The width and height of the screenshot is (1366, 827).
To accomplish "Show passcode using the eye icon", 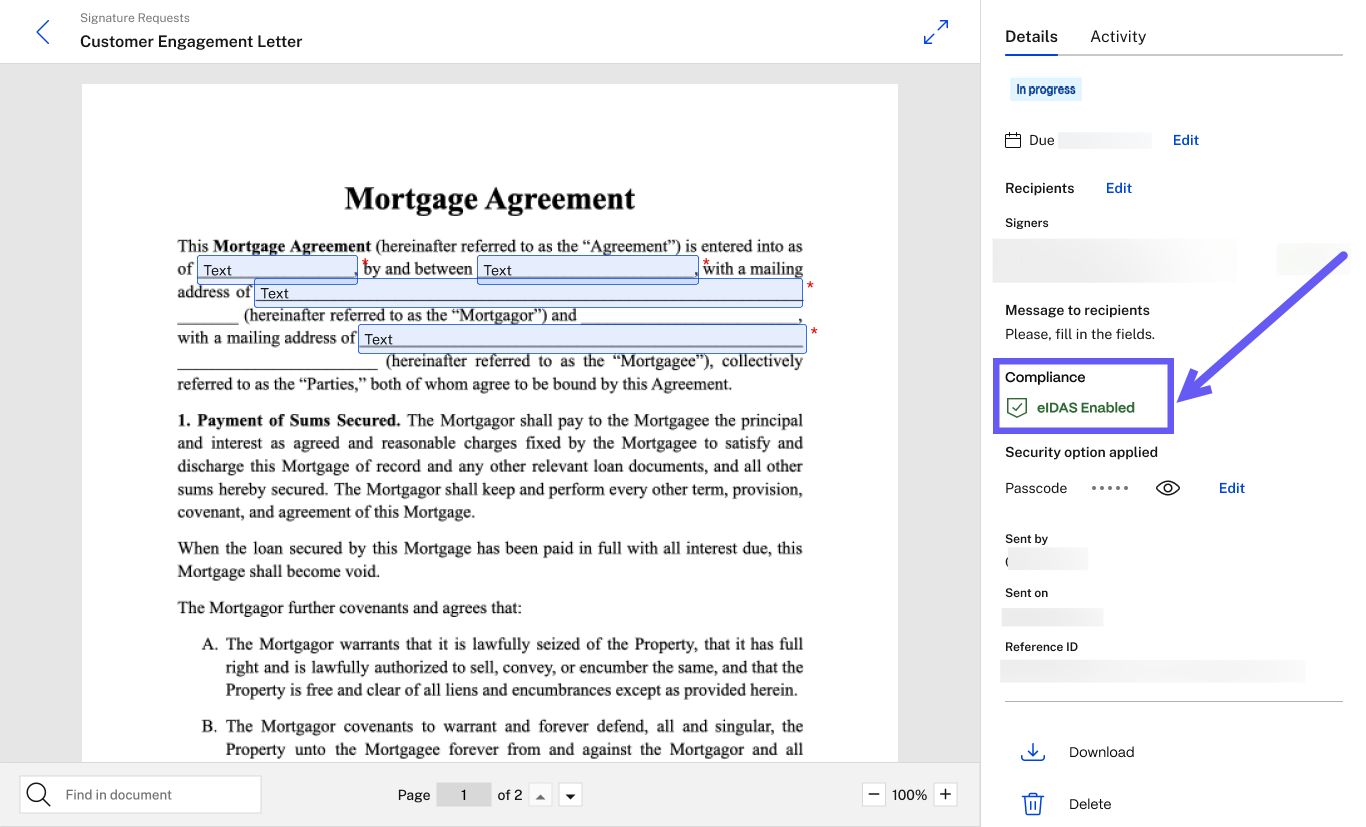I will (x=1168, y=488).
